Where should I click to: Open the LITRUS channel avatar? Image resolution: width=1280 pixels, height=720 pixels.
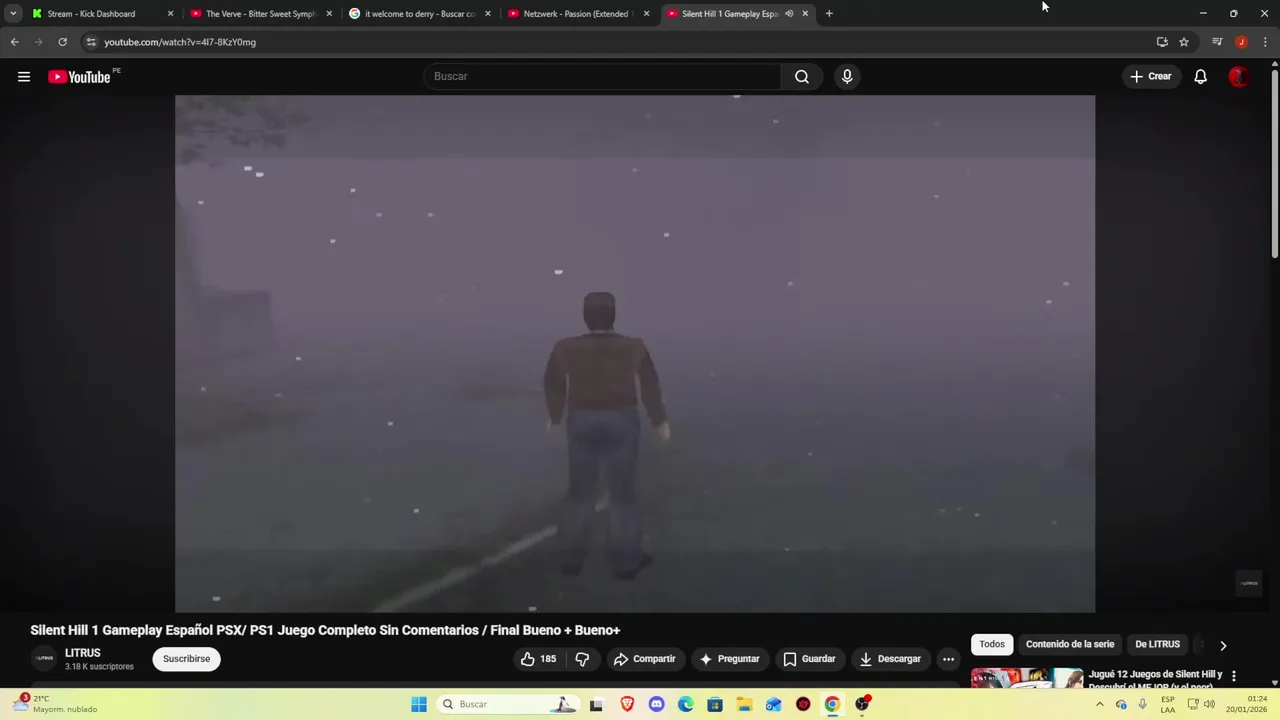pyautogui.click(x=44, y=658)
